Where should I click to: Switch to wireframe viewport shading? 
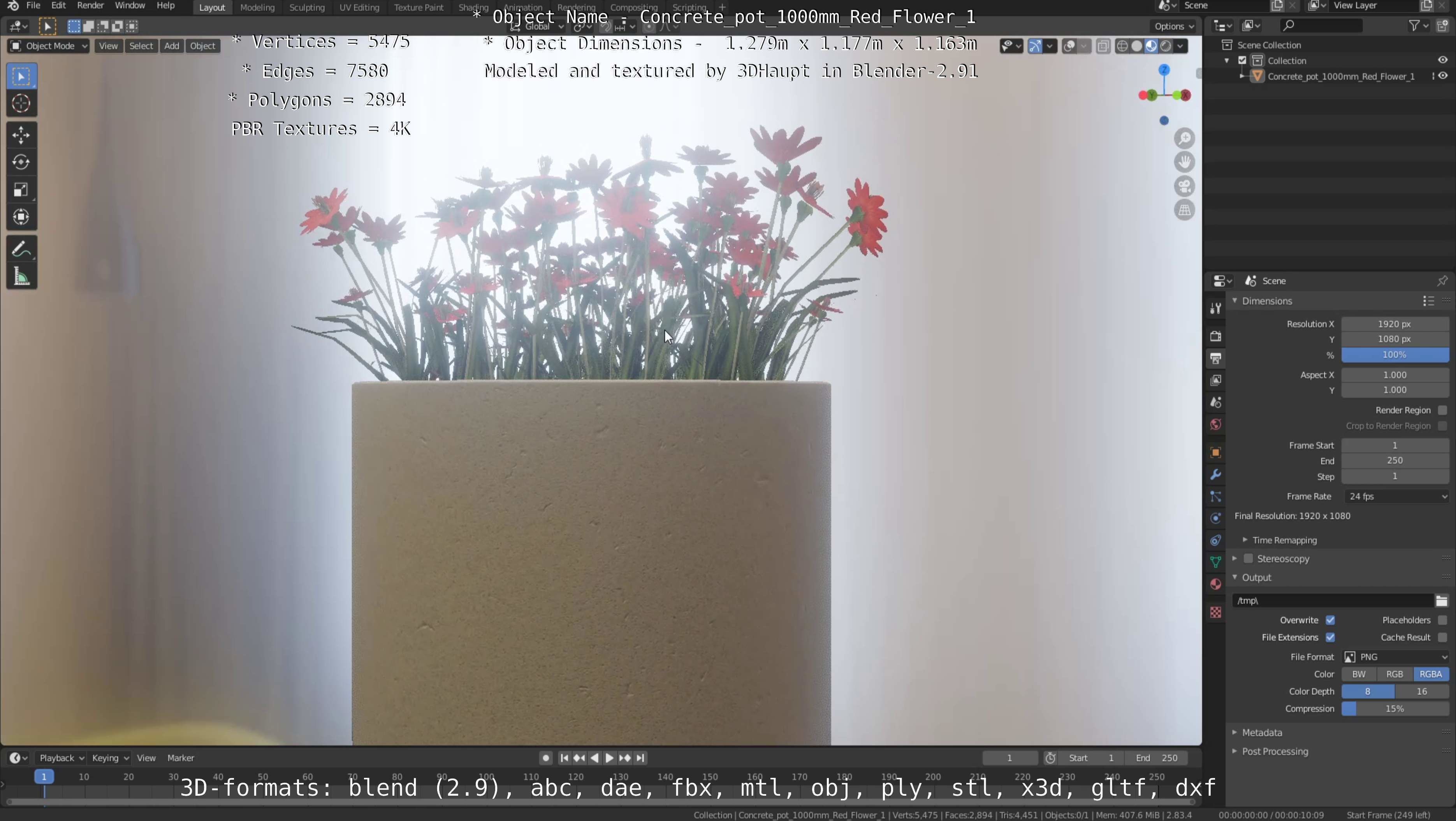[1122, 46]
